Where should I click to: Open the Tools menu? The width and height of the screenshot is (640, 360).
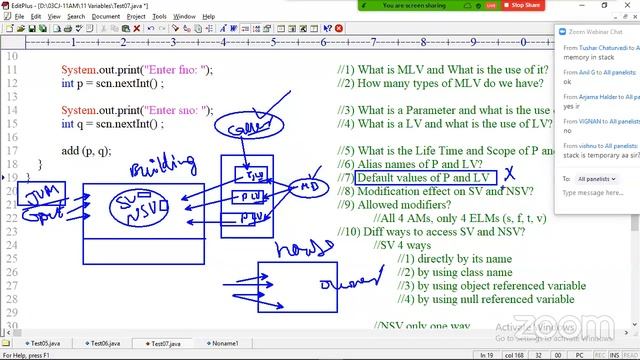click(159, 17)
